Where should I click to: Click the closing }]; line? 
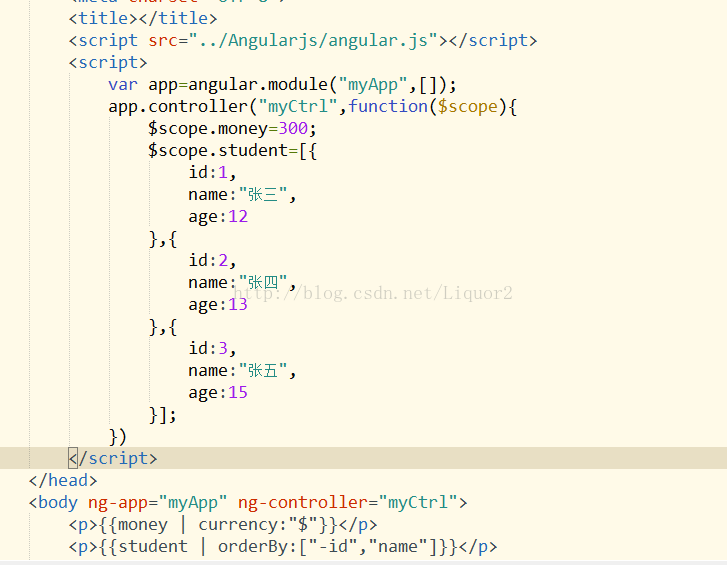[162, 415]
